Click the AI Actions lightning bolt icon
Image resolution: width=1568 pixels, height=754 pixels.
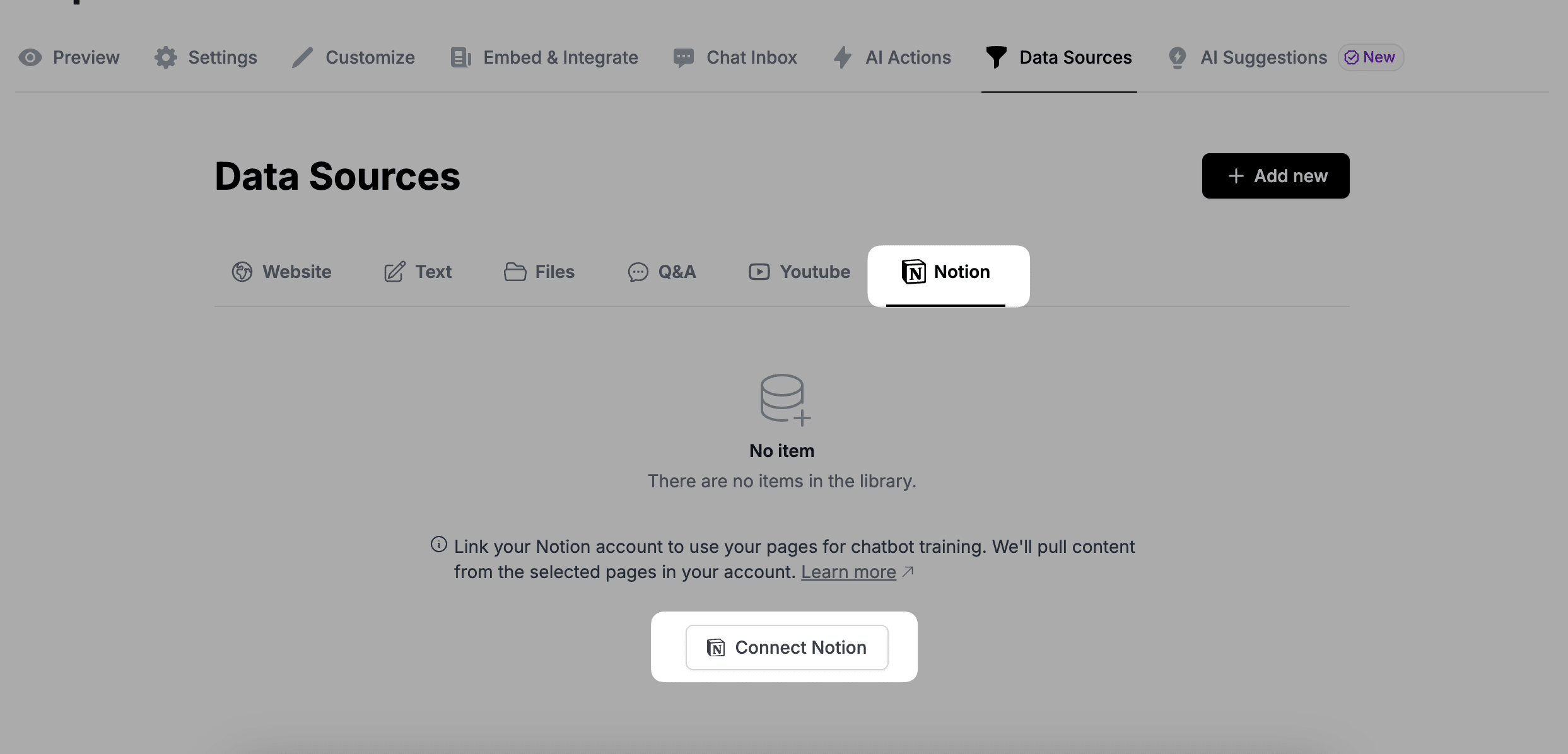[x=843, y=57]
